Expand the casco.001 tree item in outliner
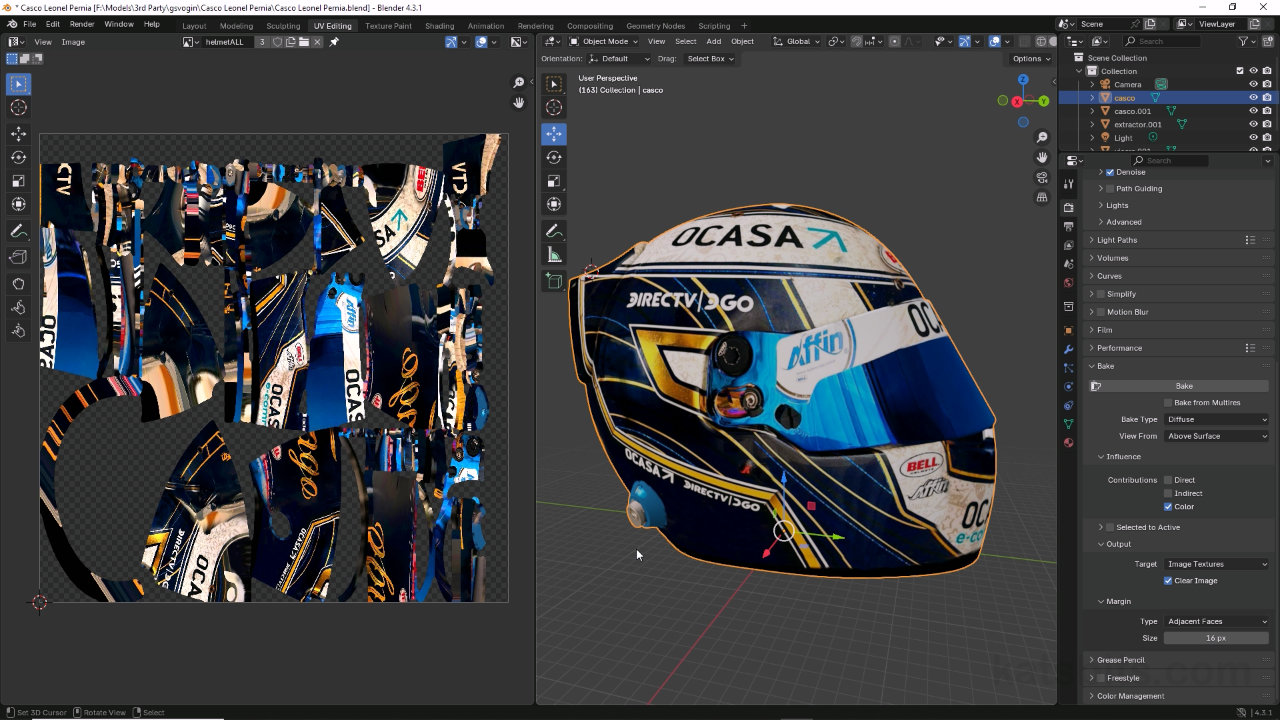This screenshot has width=1280, height=720. coord(1092,111)
